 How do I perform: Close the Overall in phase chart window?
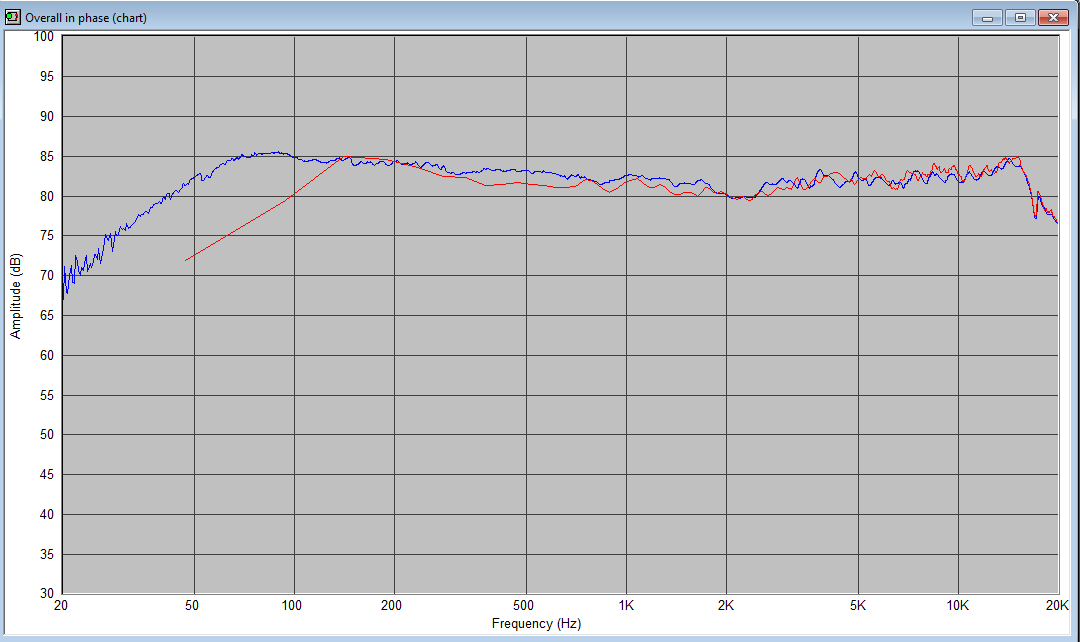[x=1053, y=17]
